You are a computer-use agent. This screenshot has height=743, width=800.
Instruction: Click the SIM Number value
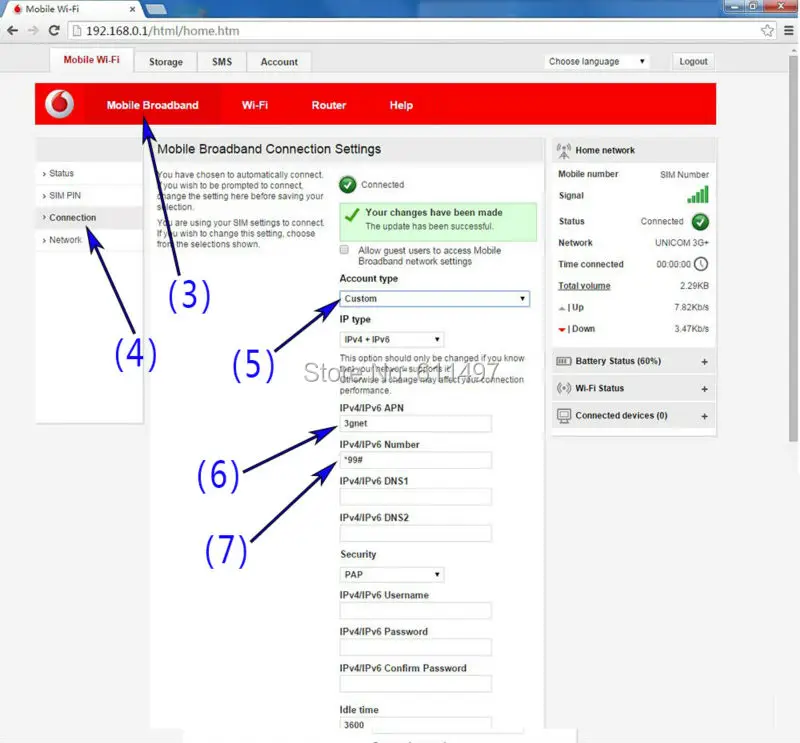684,175
